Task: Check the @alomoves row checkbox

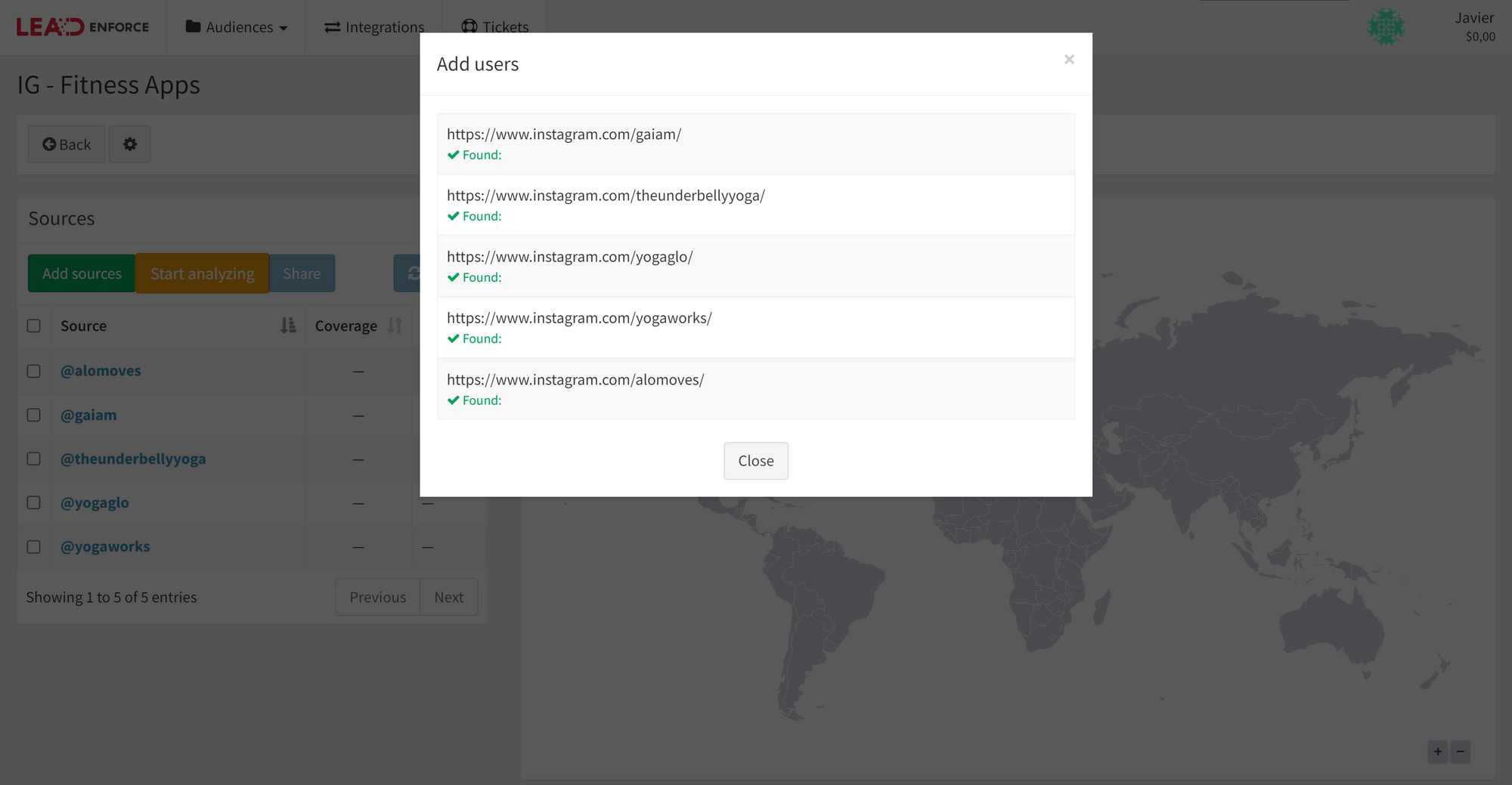Action: click(34, 371)
